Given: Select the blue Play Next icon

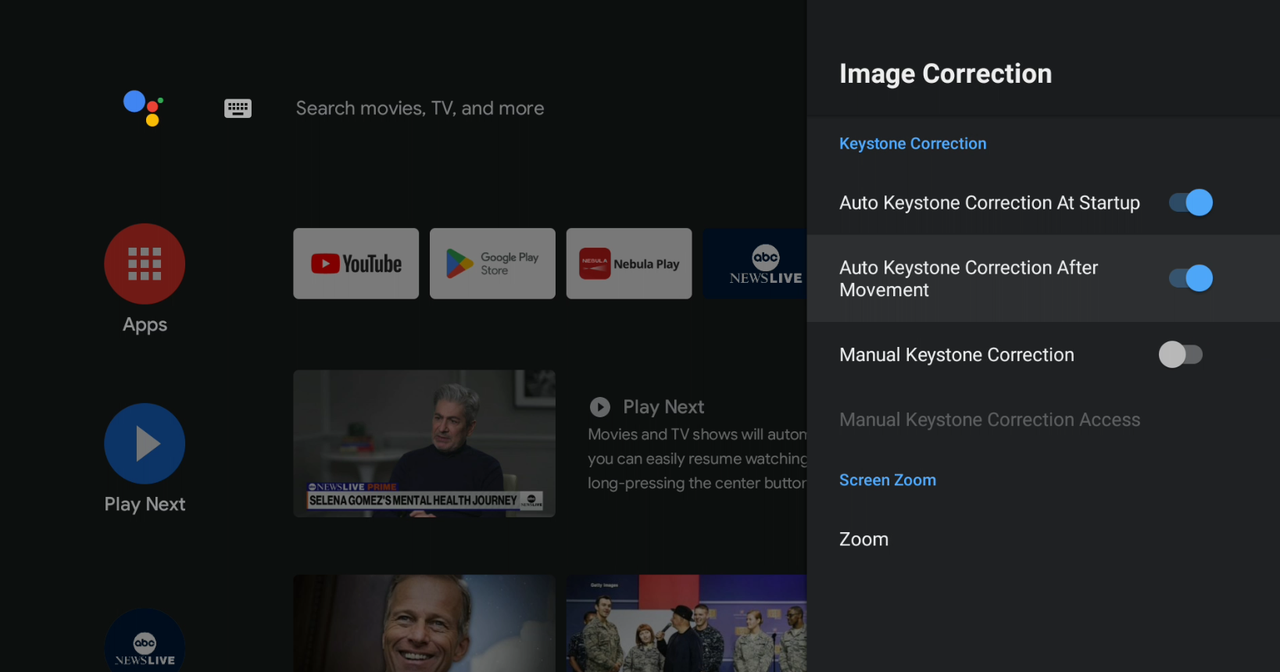Looking at the screenshot, I should coord(144,444).
